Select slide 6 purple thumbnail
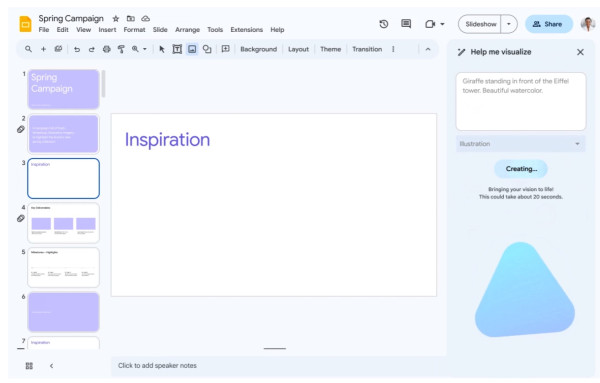Screen dimensions: 600x383 pos(64,312)
